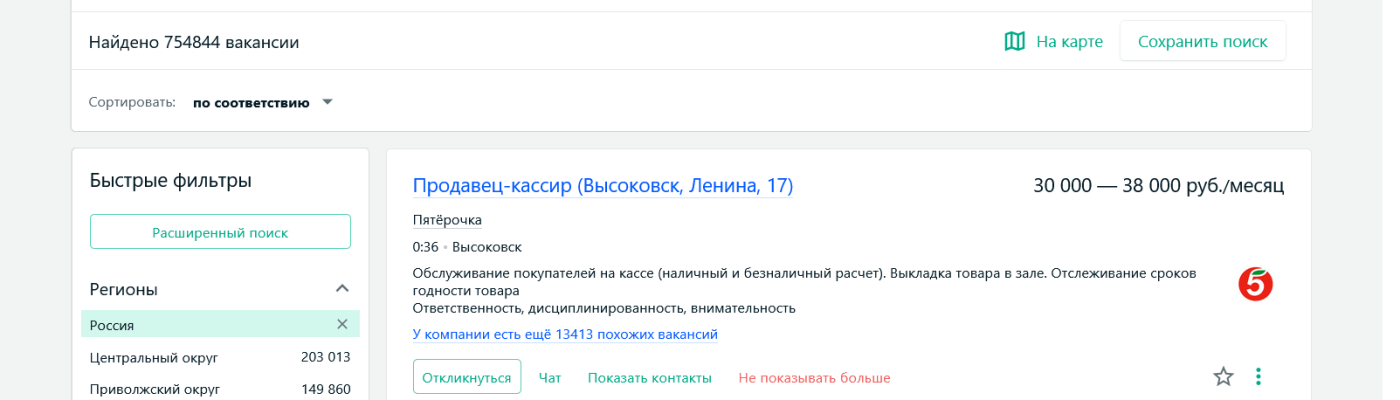1400x400 pixels.
Task: Show the company's 13413 similar vacancies
Action: pyautogui.click(x=565, y=334)
